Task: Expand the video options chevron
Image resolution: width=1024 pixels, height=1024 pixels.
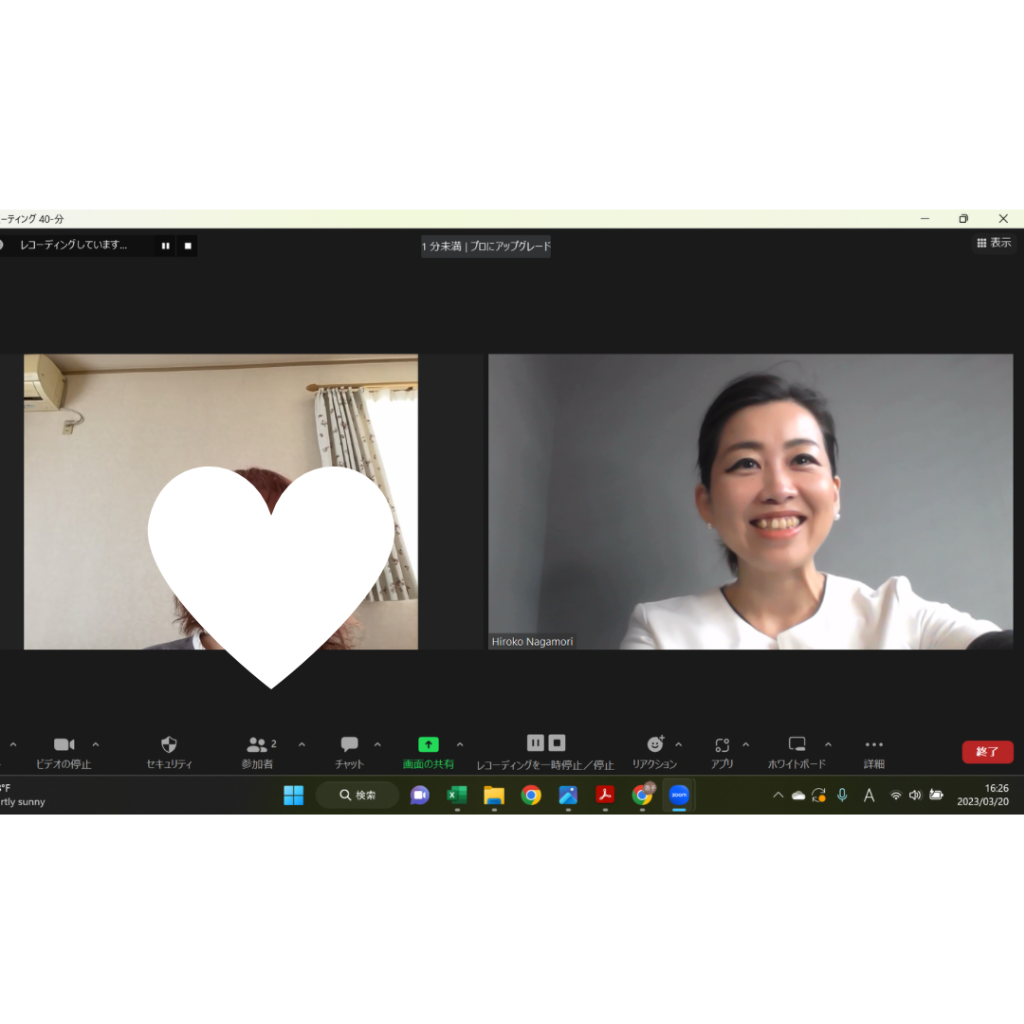Action: 96,745
